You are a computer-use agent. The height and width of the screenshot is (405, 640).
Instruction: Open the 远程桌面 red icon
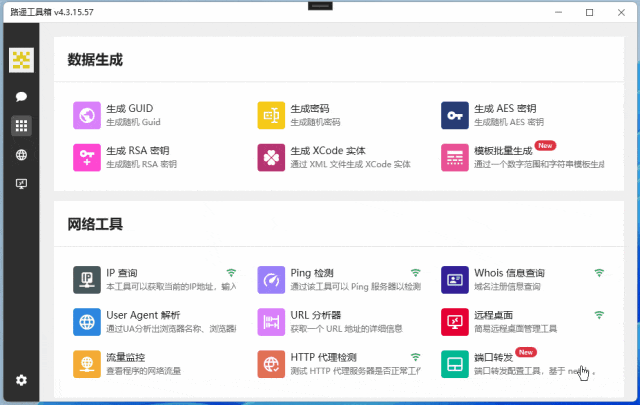pos(455,322)
